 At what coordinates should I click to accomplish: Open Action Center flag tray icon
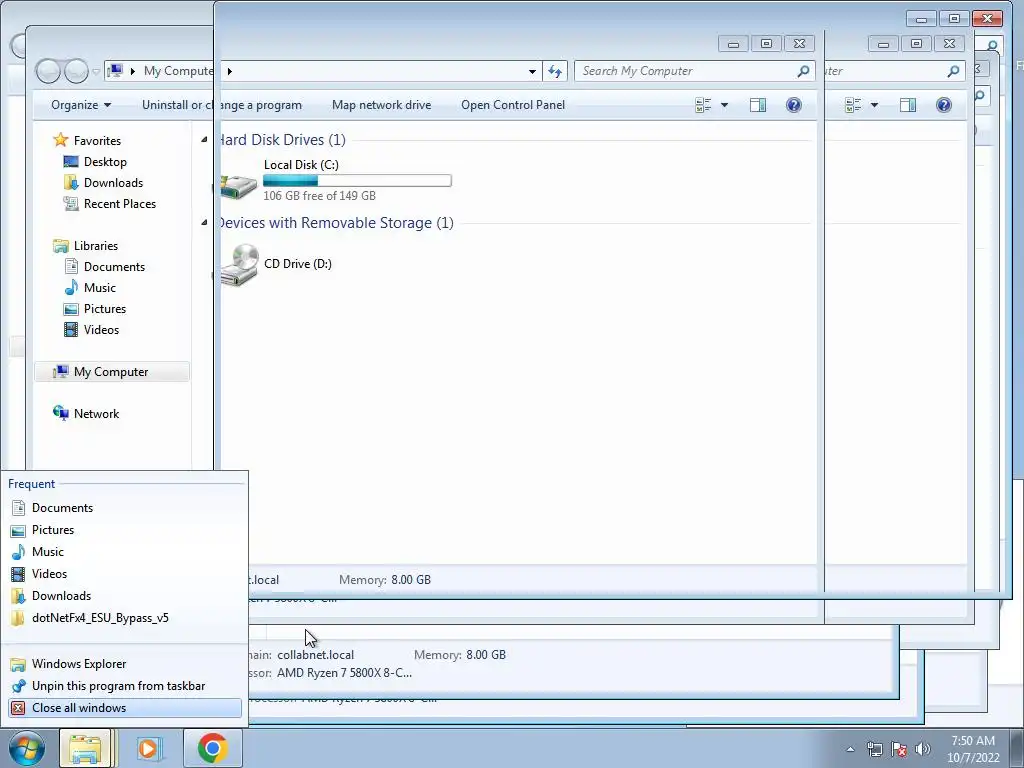[x=899, y=749]
